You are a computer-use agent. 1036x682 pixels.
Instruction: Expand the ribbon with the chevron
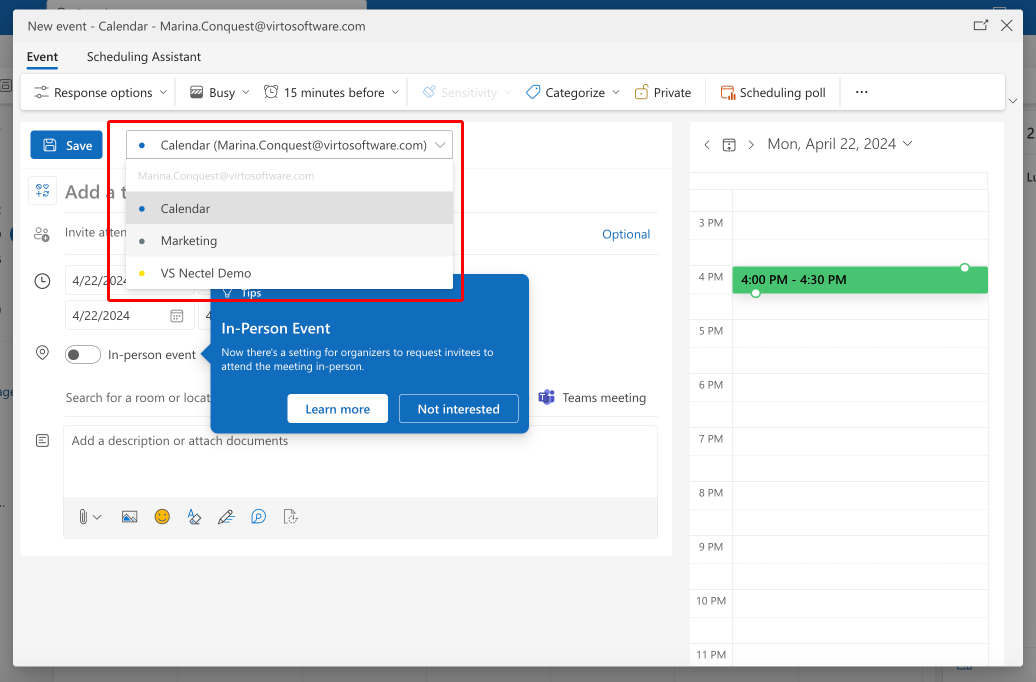[1013, 101]
